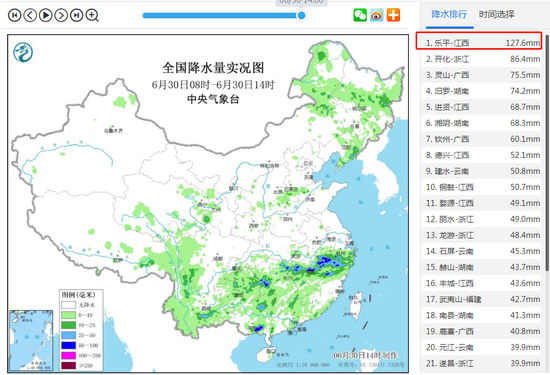Image resolution: width=550 pixels, height=375 pixels.
Task: Select row 7 钦州-广西
Action: coord(481,139)
